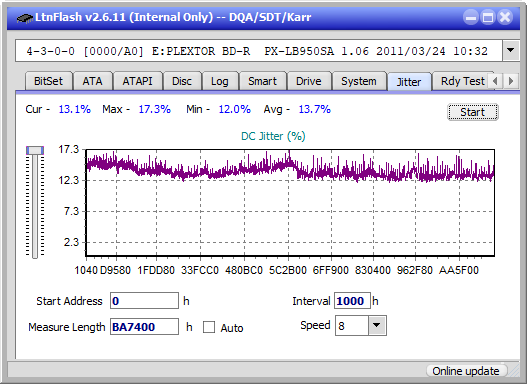Open the Rdy Test tab

click(x=462, y=81)
